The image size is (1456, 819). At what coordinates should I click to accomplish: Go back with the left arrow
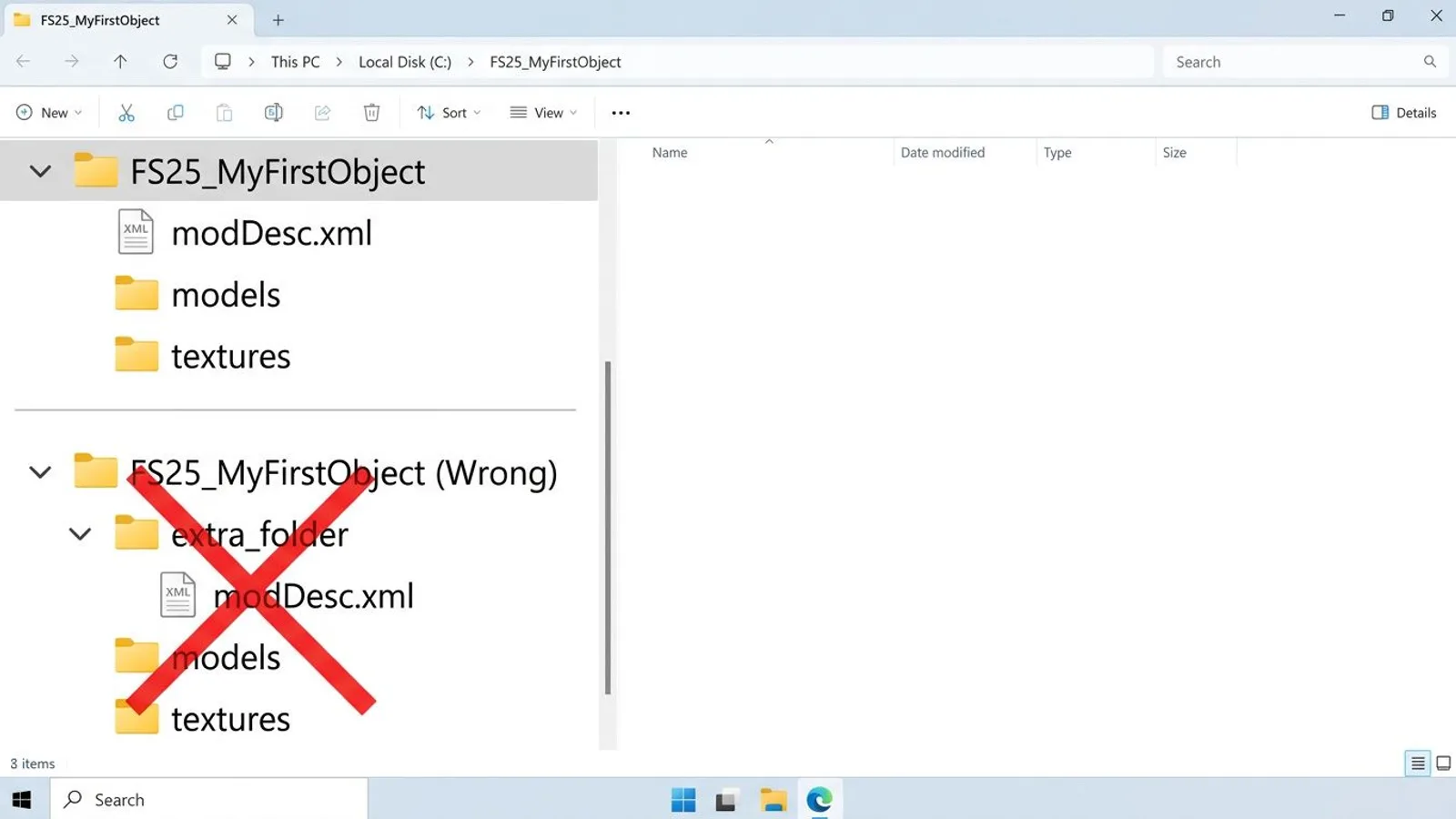click(x=24, y=62)
